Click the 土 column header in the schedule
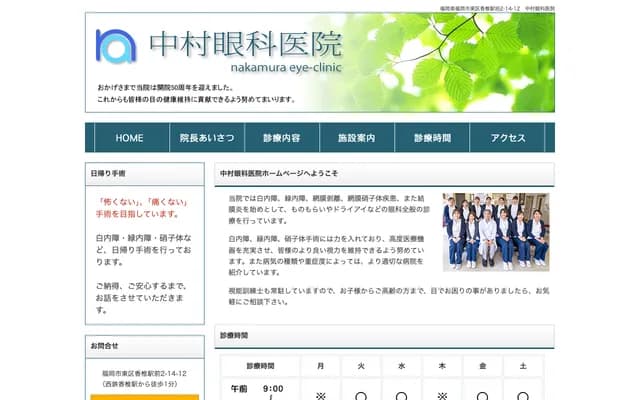Image resolution: width=640 pixels, height=400 pixels. pos(523,366)
